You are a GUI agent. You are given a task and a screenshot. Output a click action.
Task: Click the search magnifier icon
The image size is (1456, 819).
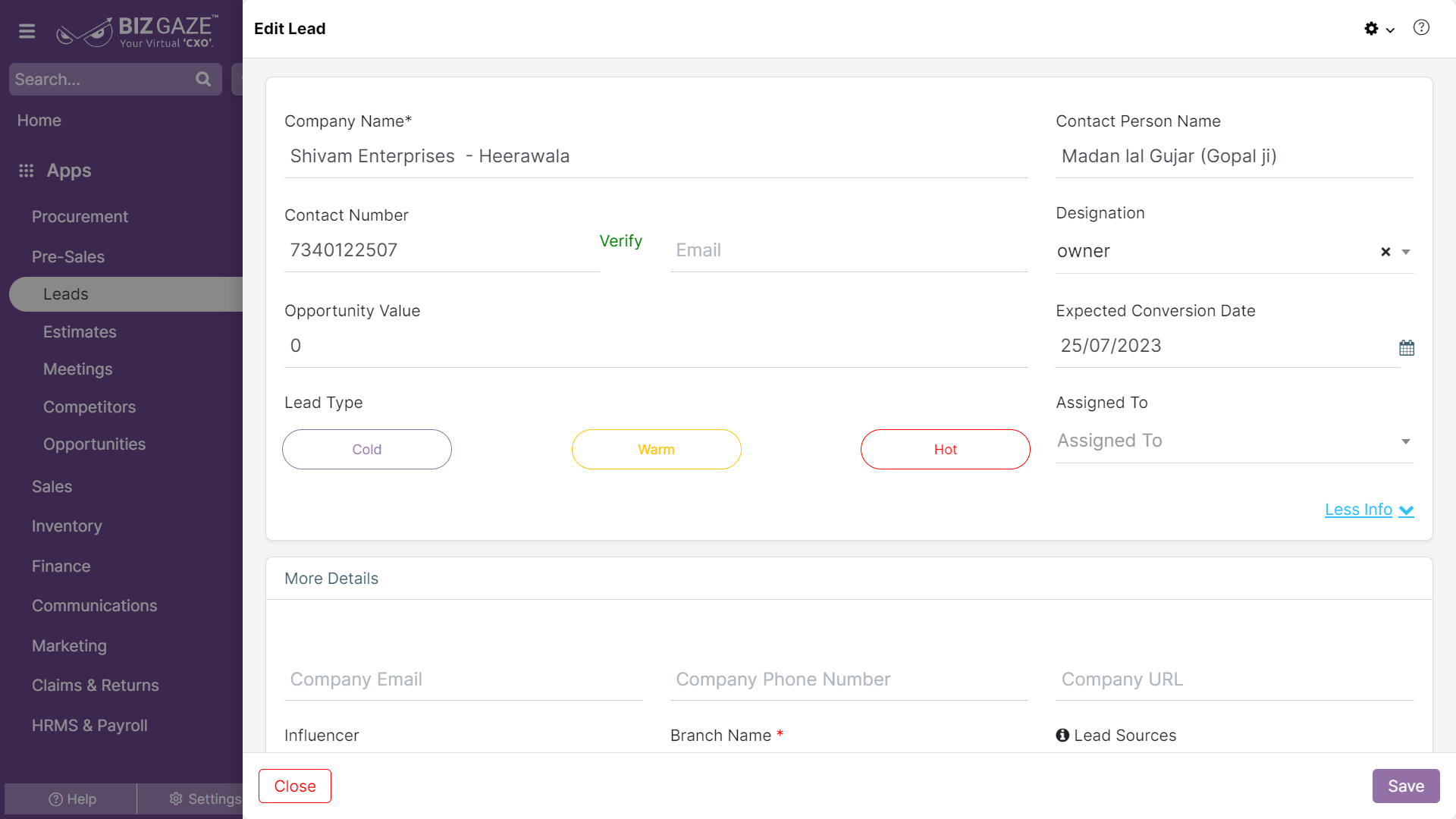pos(203,79)
